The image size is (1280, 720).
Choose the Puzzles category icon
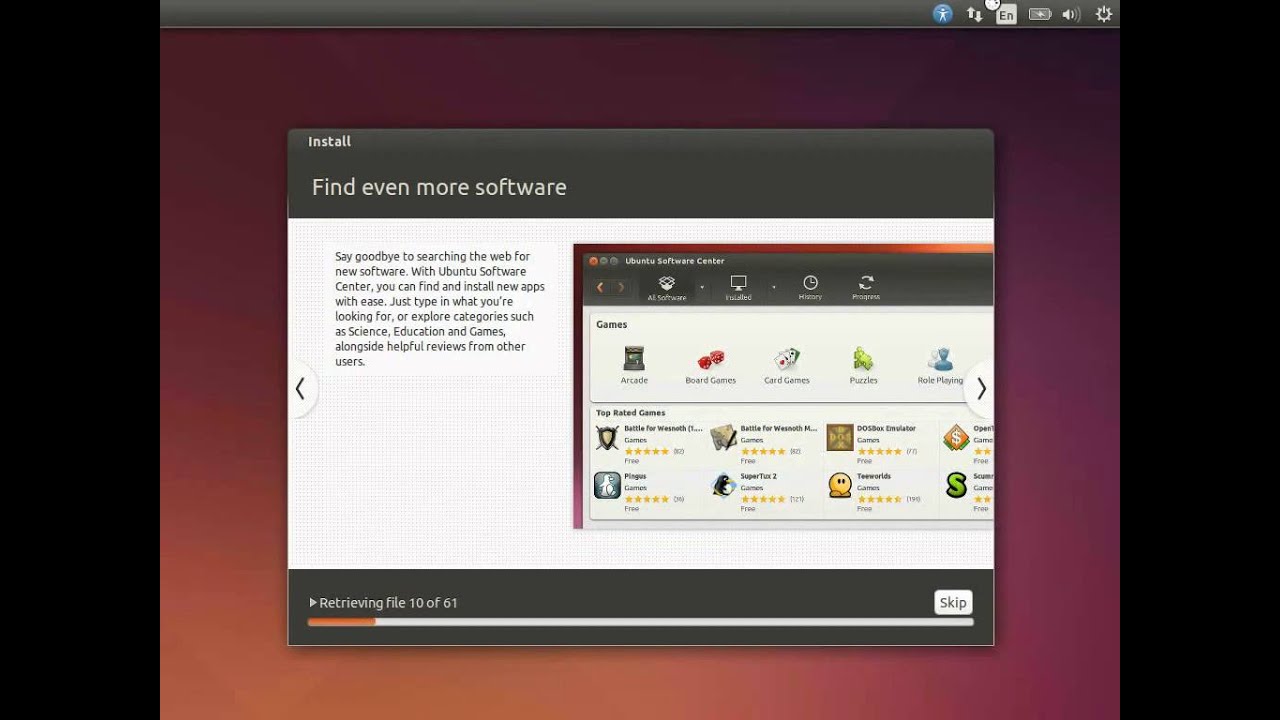pos(863,359)
